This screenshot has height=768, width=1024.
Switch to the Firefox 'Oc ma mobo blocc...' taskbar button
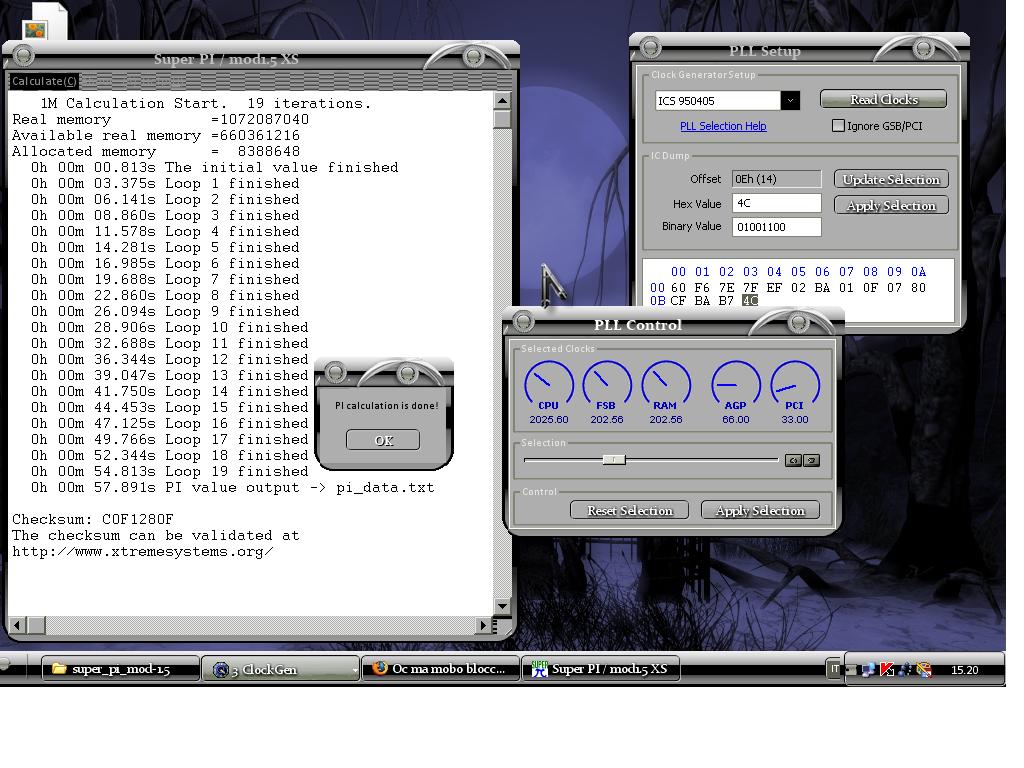pyautogui.click(x=441, y=669)
